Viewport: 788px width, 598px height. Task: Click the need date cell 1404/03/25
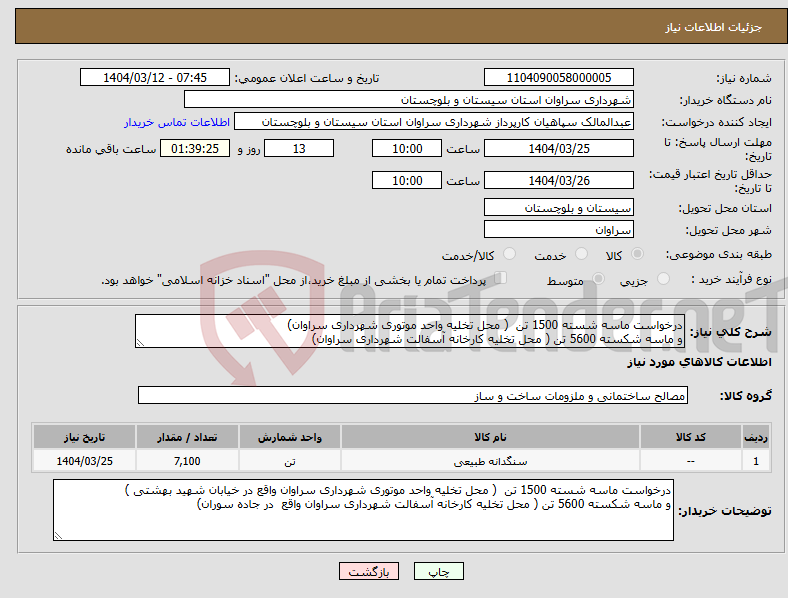coord(84,461)
